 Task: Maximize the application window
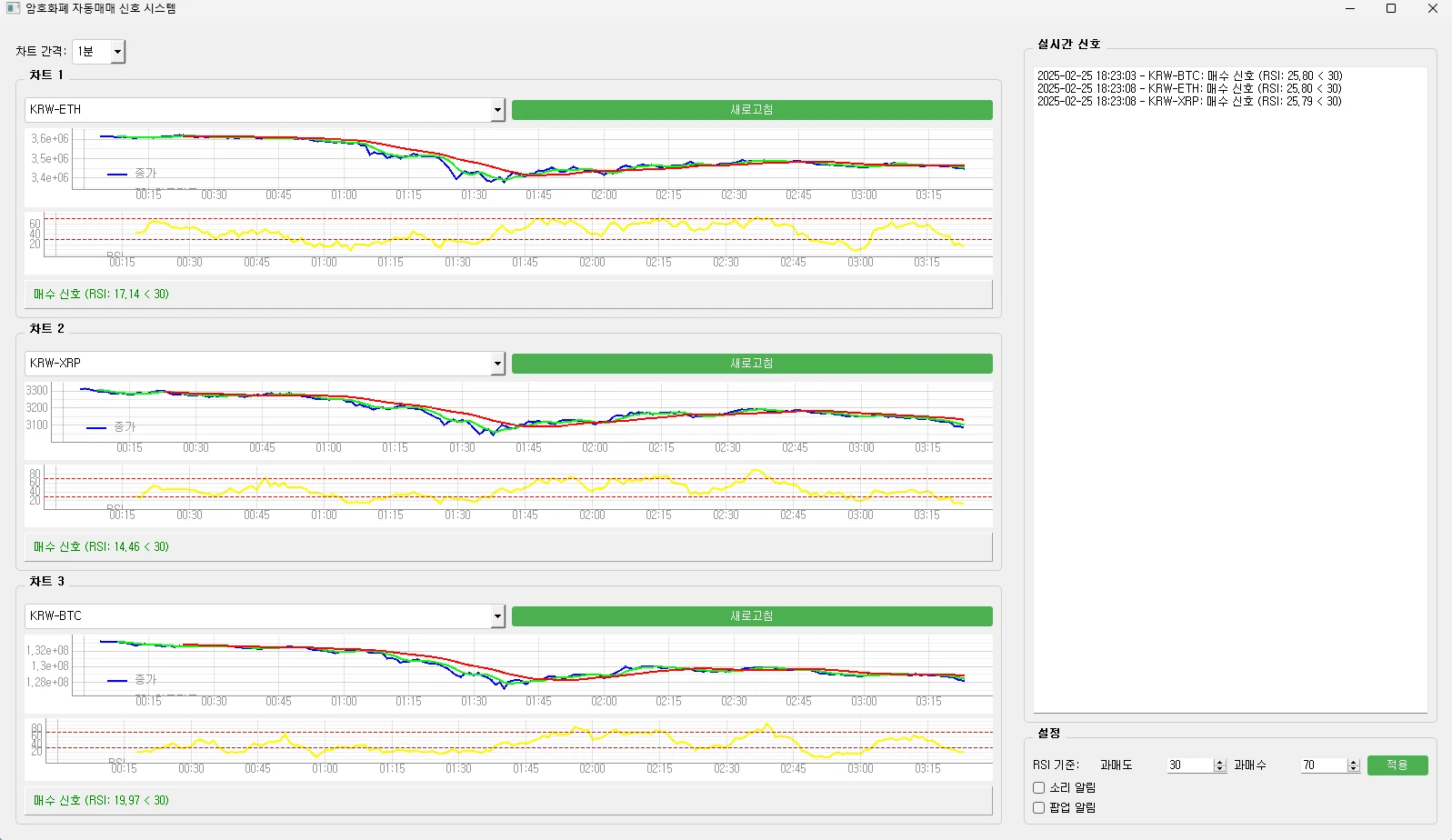tap(1390, 9)
